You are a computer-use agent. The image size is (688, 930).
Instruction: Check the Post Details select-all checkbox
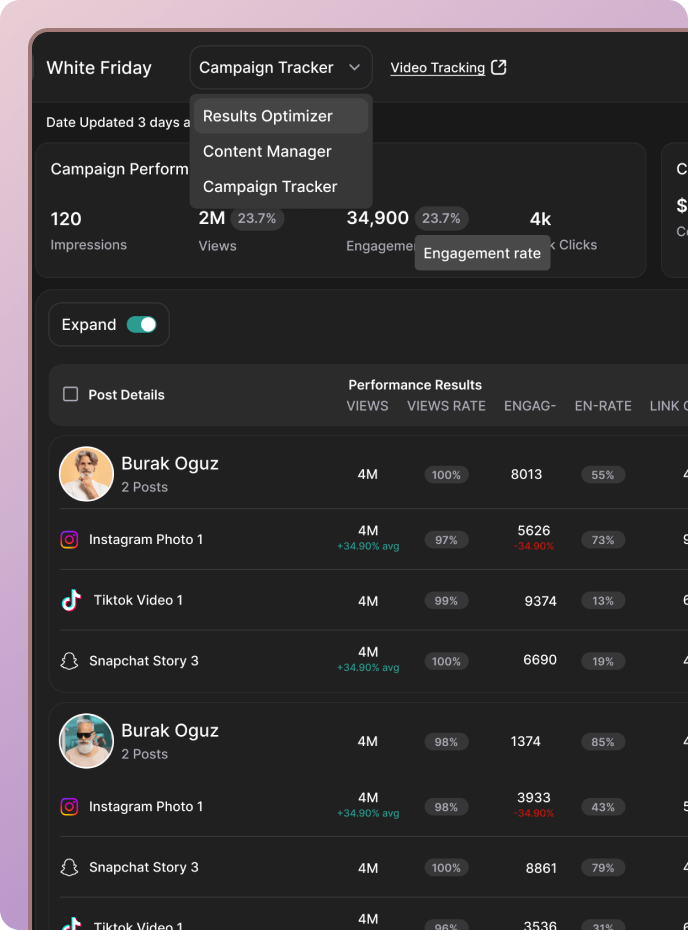(x=71, y=394)
